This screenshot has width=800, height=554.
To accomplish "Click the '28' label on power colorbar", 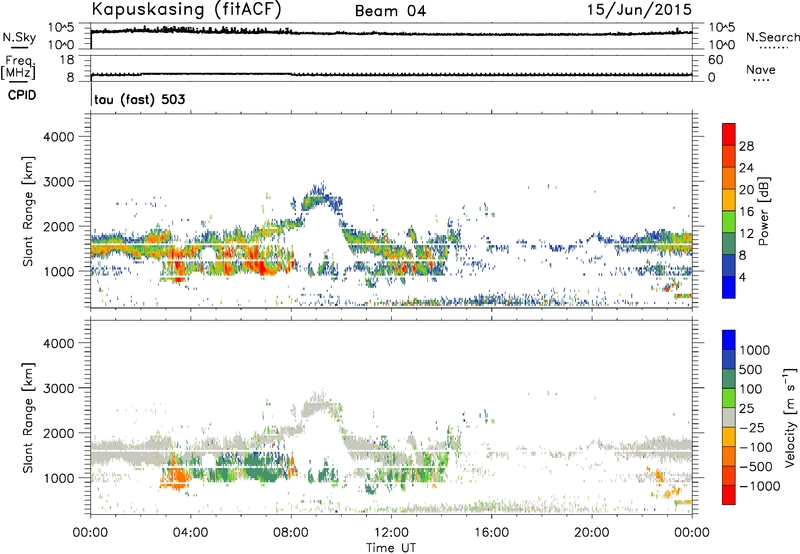I will [746, 146].
